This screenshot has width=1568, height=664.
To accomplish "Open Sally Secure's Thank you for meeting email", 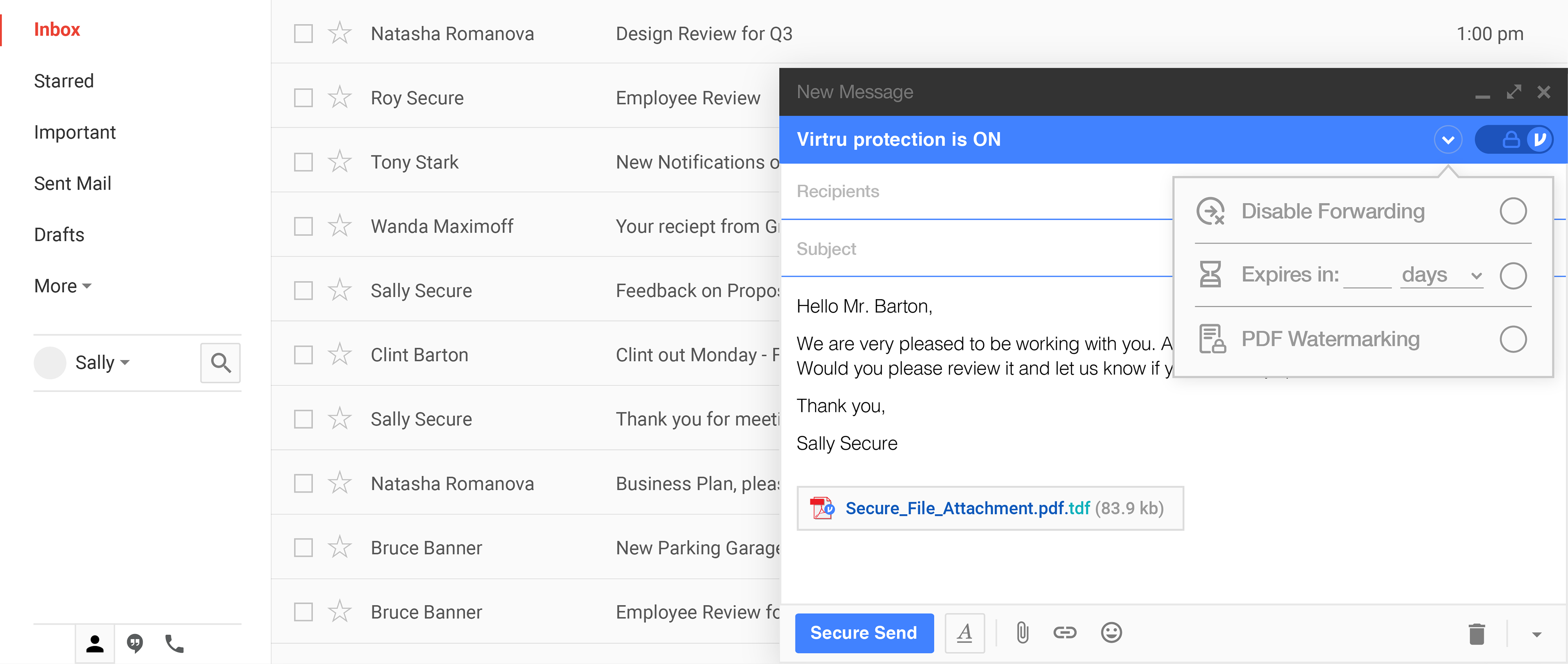I will [697, 419].
